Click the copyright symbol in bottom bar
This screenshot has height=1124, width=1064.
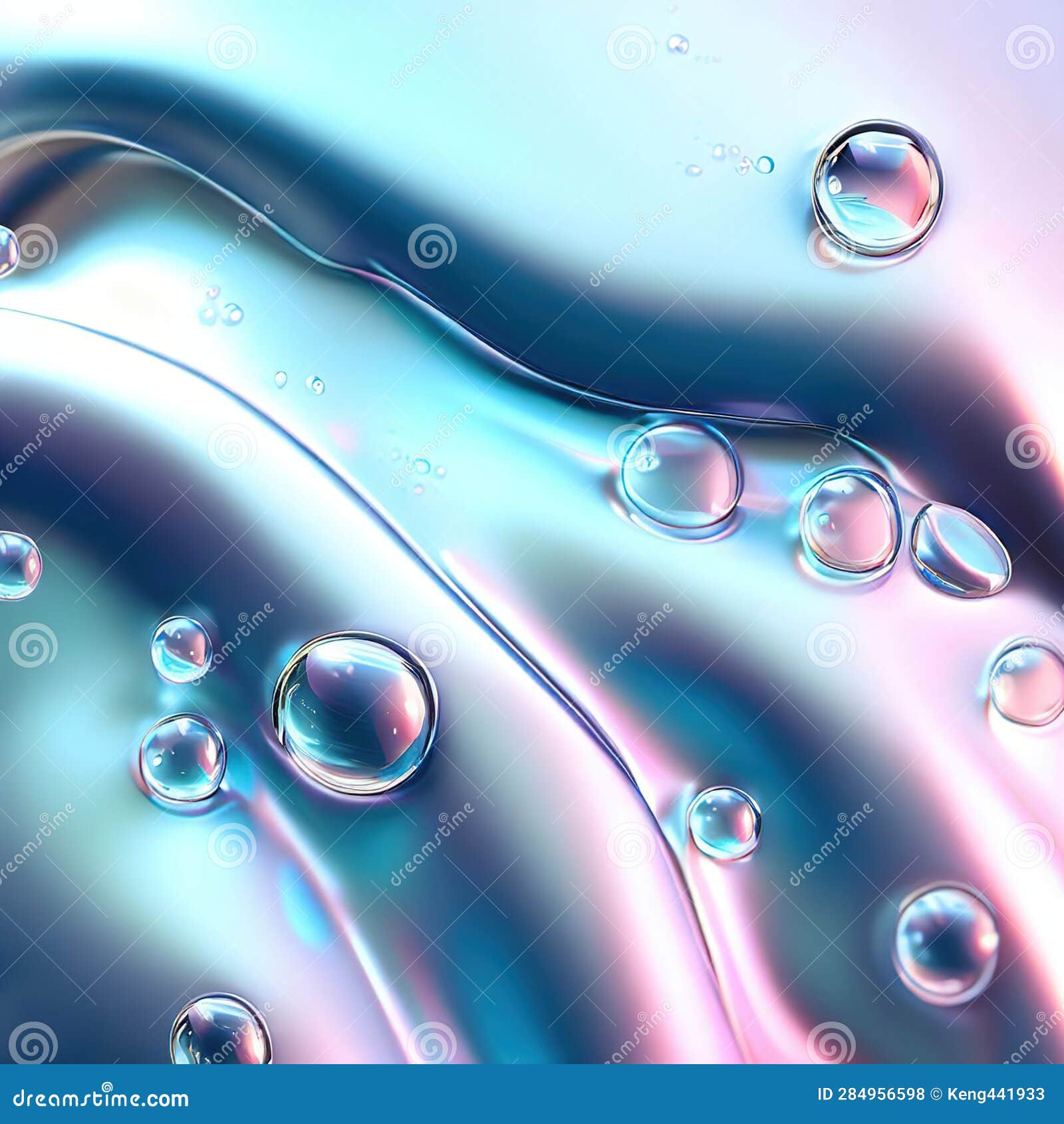(x=936, y=1096)
